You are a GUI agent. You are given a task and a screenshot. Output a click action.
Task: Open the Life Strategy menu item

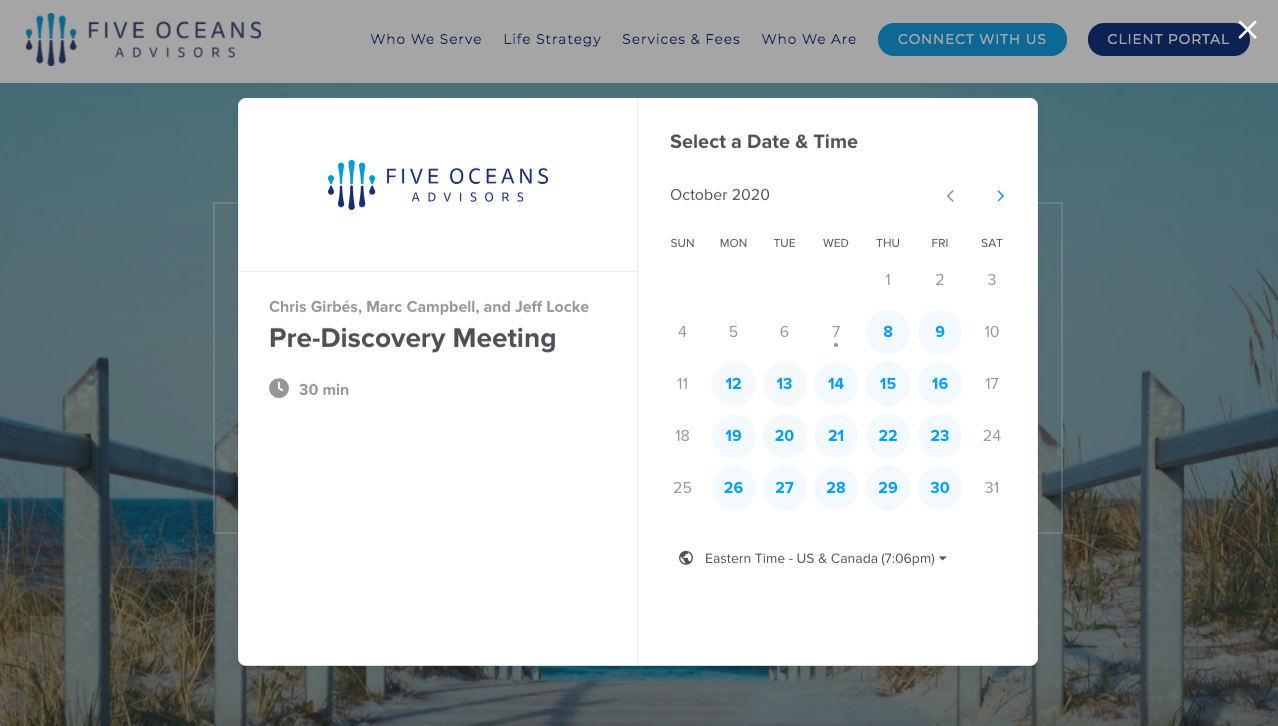pyautogui.click(x=552, y=39)
